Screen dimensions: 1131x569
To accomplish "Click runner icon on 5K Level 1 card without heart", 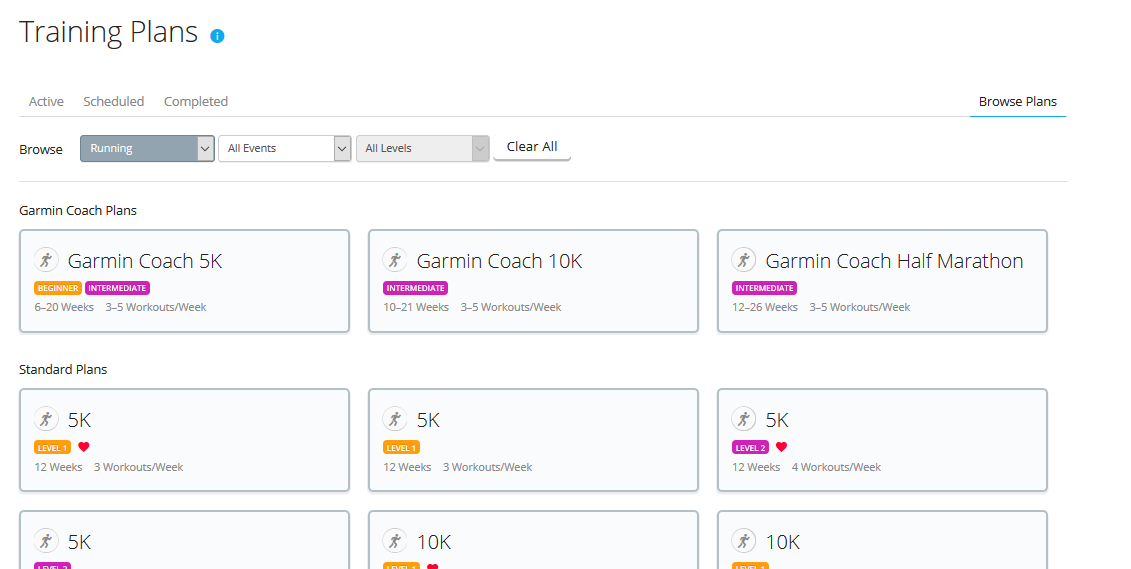I will 395,419.
